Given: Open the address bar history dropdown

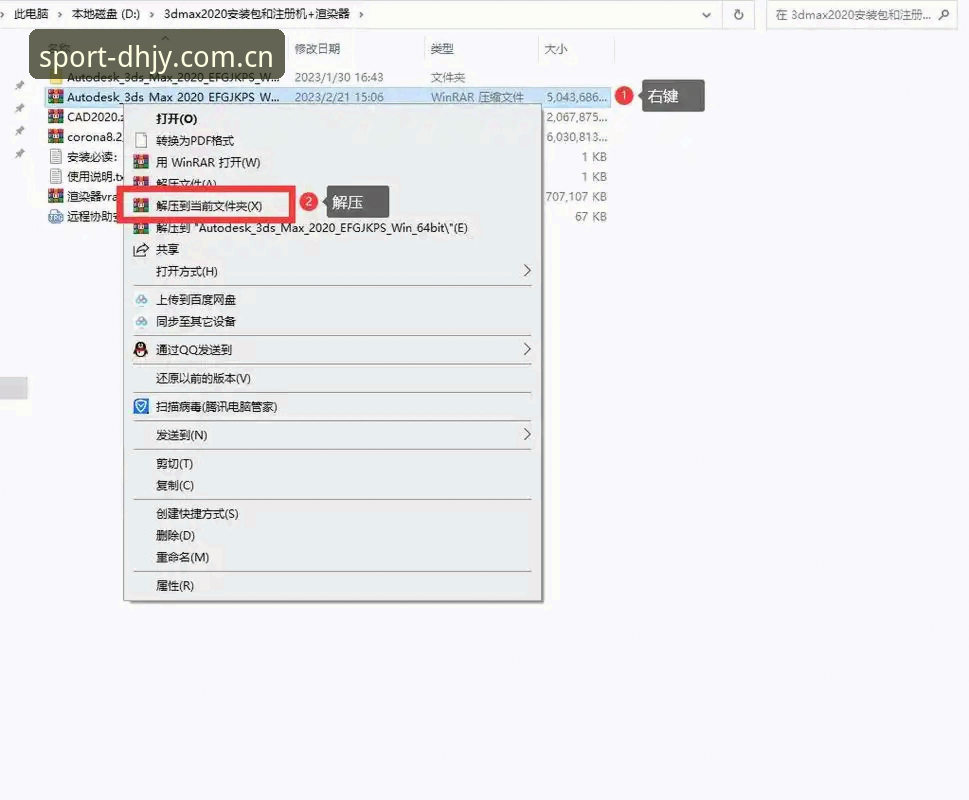Looking at the screenshot, I should click(706, 15).
